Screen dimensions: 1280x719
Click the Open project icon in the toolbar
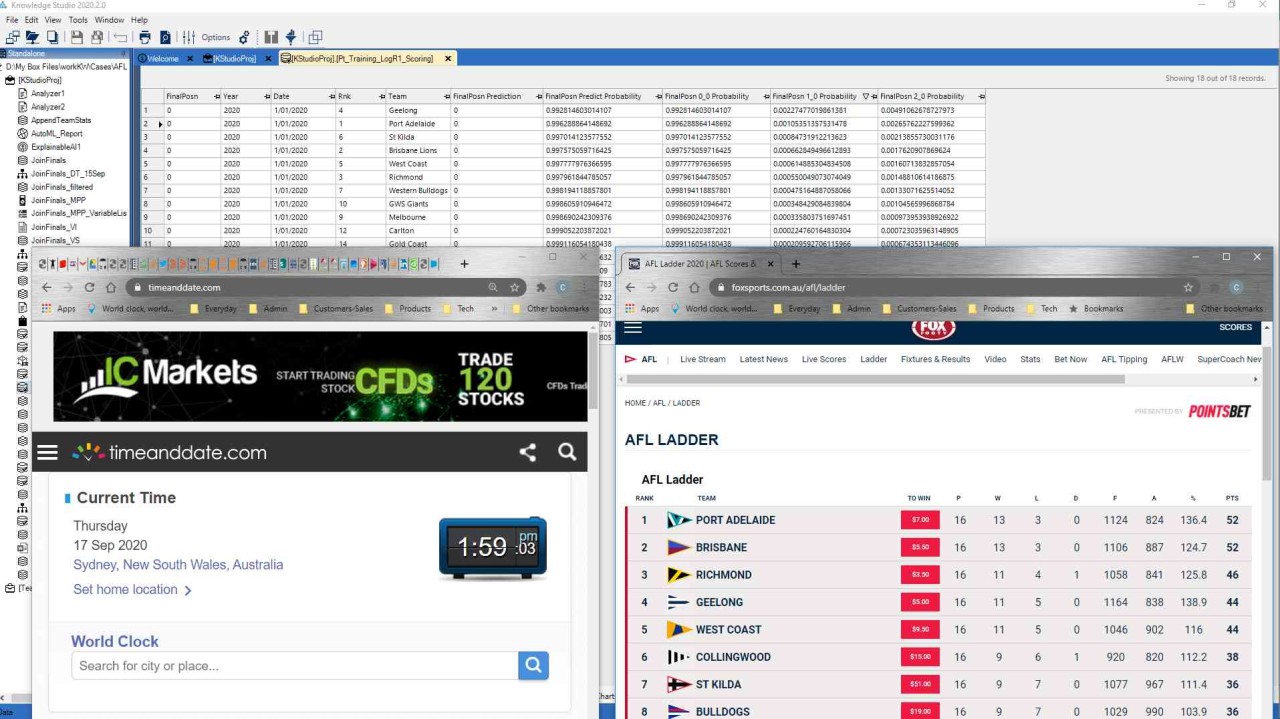[32, 37]
